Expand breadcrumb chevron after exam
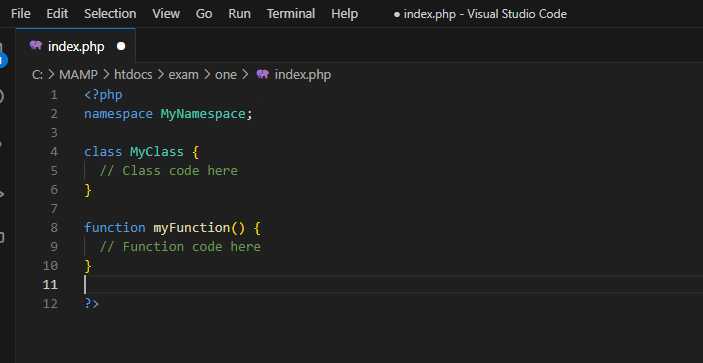This screenshot has width=703, height=363. point(207,75)
